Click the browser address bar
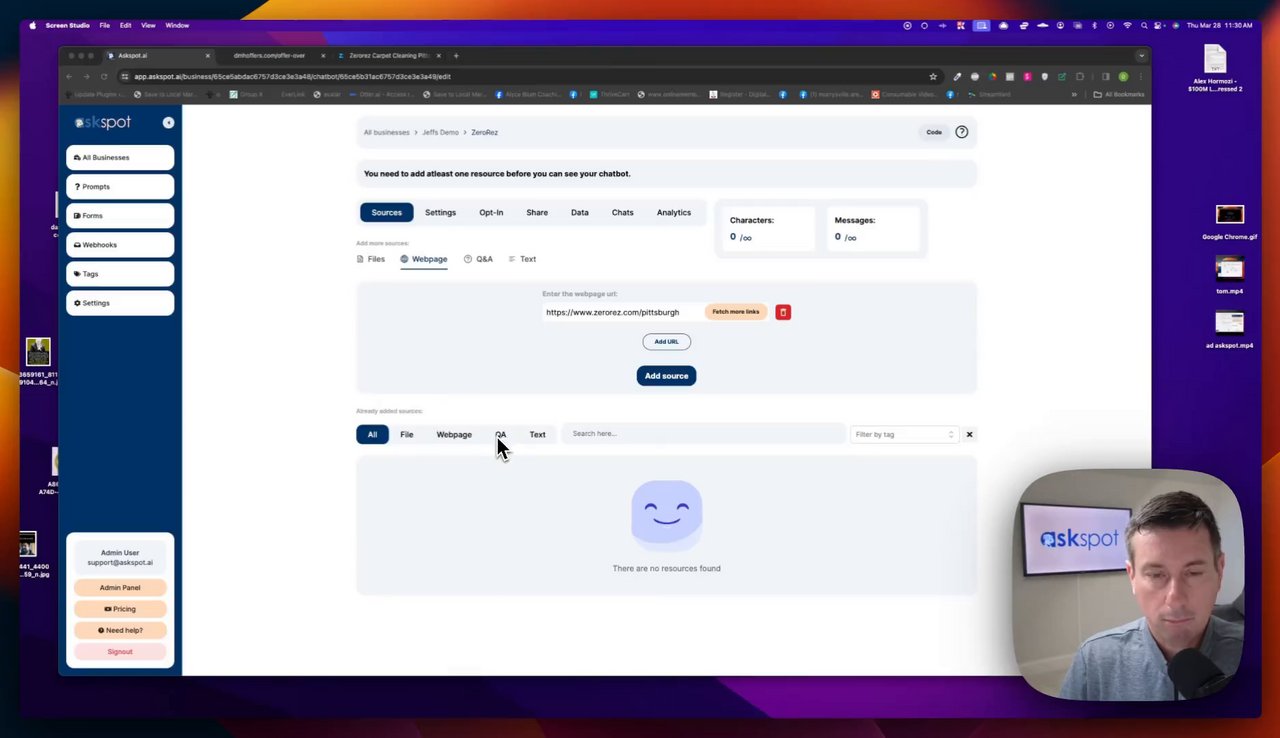This screenshot has height=738, width=1280. pyautogui.click(x=530, y=76)
